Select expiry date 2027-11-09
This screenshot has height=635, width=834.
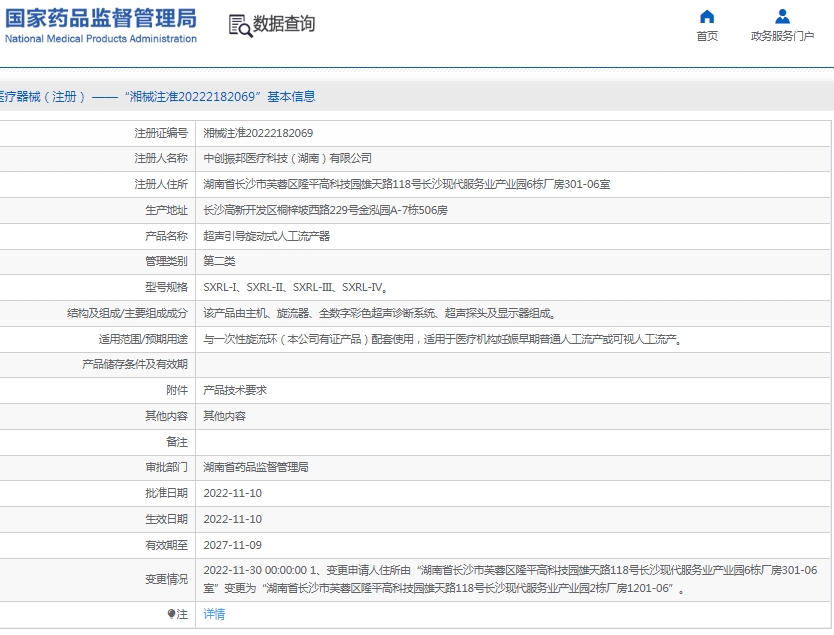click(232, 545)
